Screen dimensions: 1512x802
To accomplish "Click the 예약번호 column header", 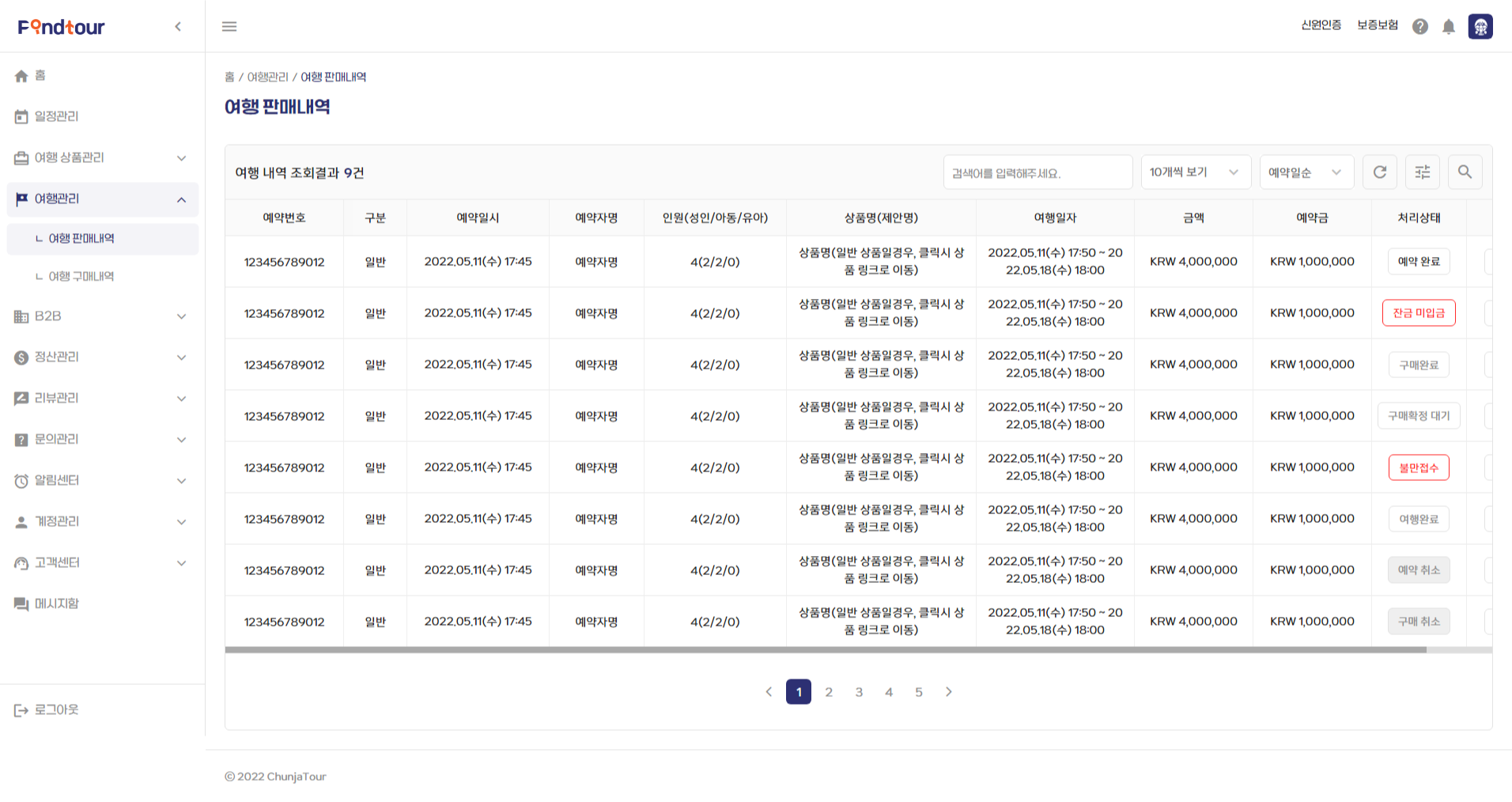I will coord(284,218).
